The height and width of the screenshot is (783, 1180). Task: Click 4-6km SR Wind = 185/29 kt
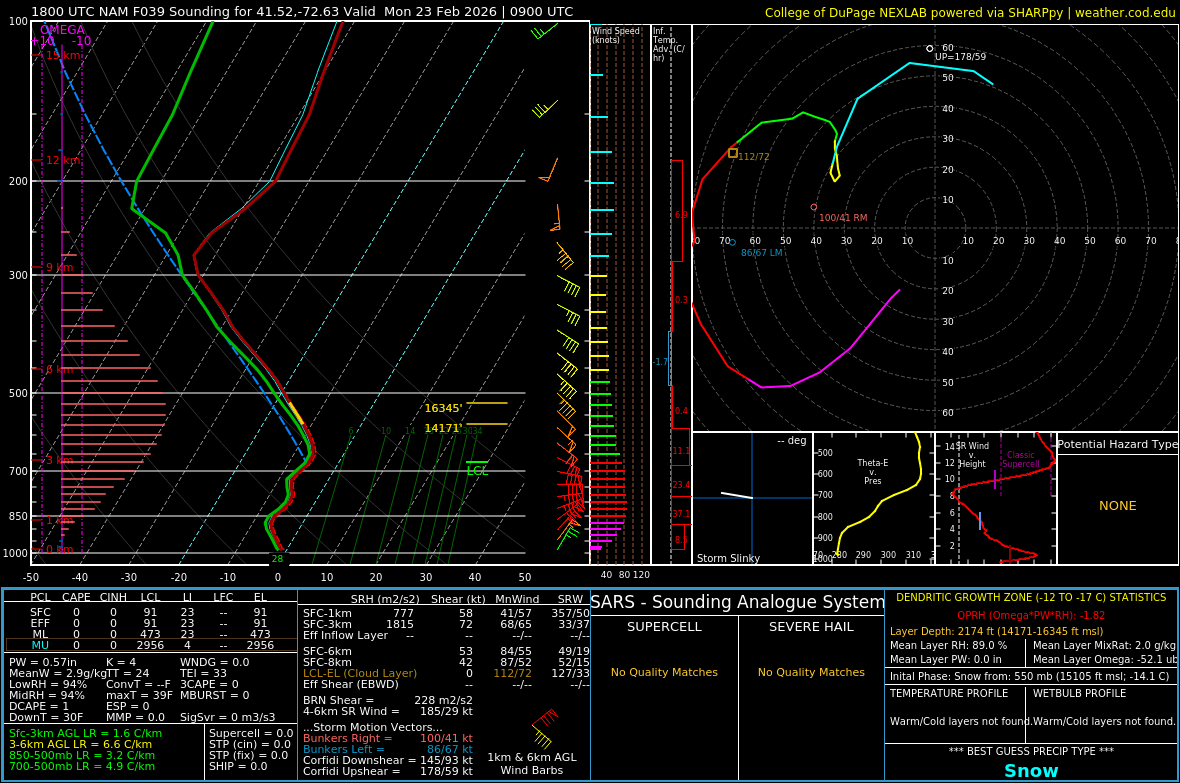388,711
